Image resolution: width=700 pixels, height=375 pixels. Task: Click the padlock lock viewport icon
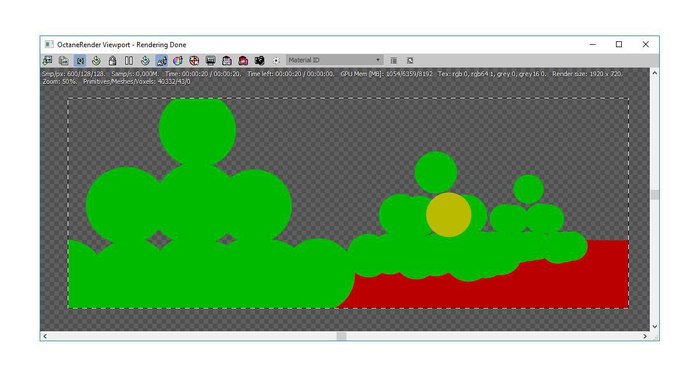click(x=112, y=60)
